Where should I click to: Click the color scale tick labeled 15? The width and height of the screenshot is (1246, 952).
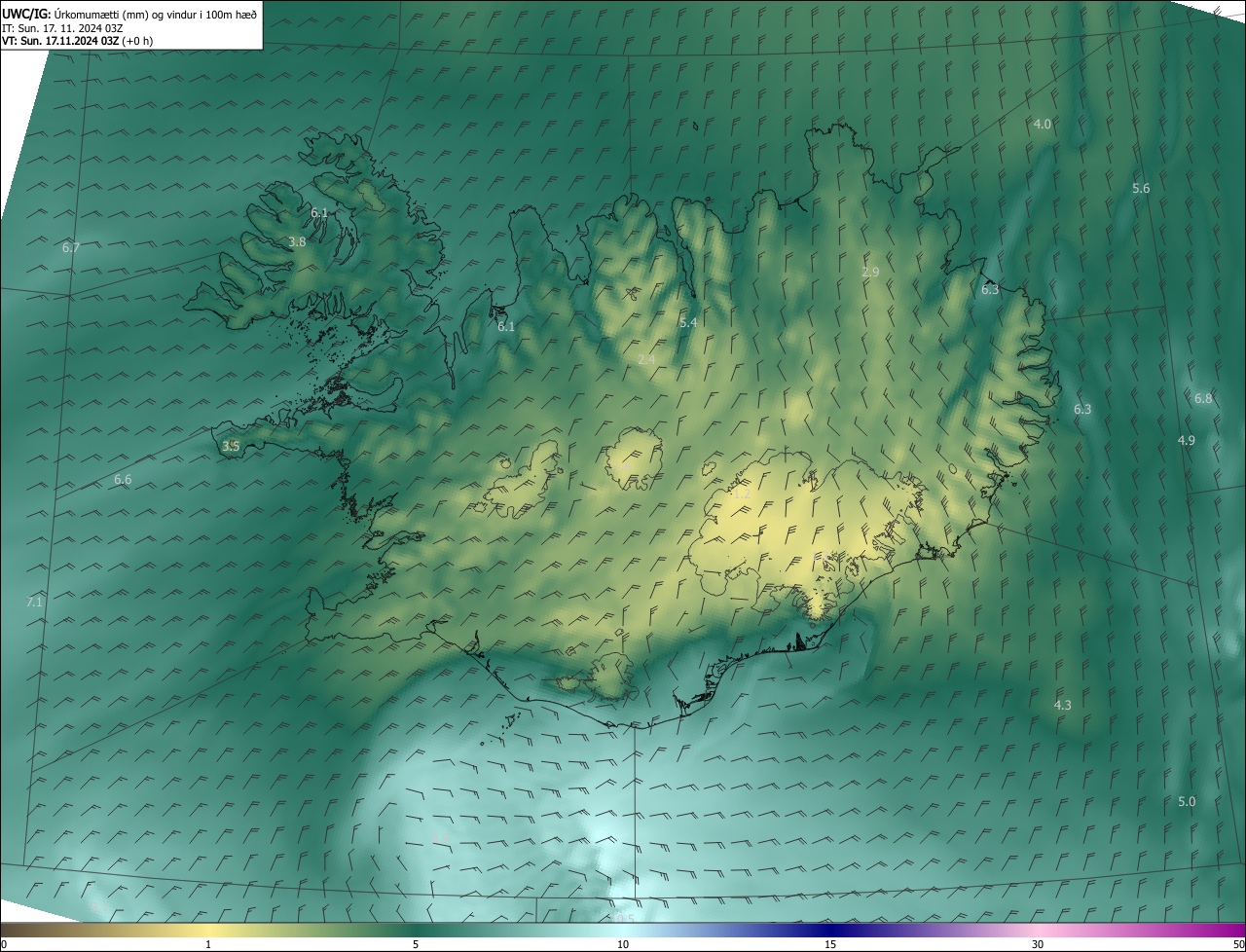[x=830, y=944]
